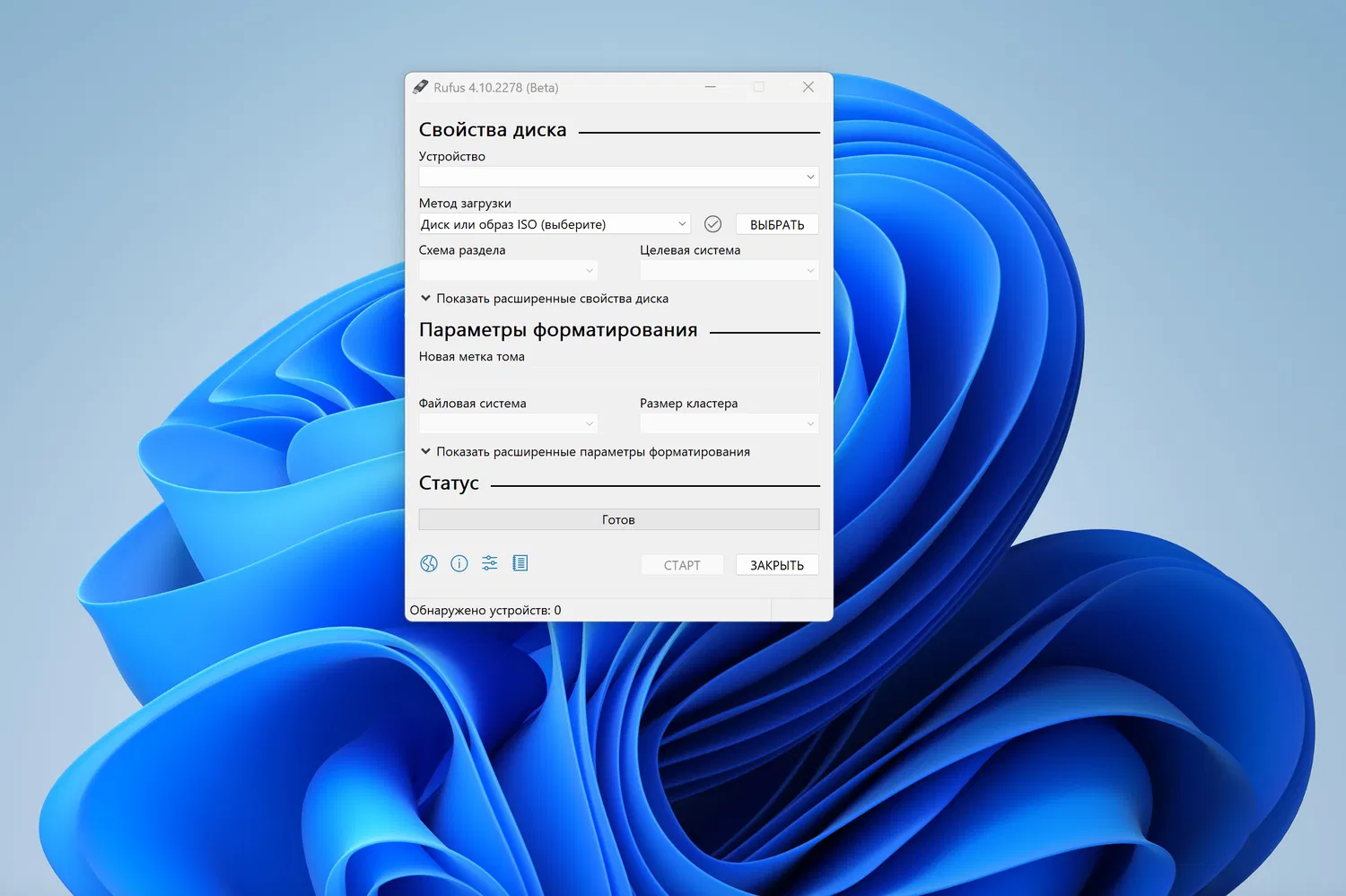Minimize the Rufus window
Screen dimensions: 1346x896
click(x=710, y=87)
